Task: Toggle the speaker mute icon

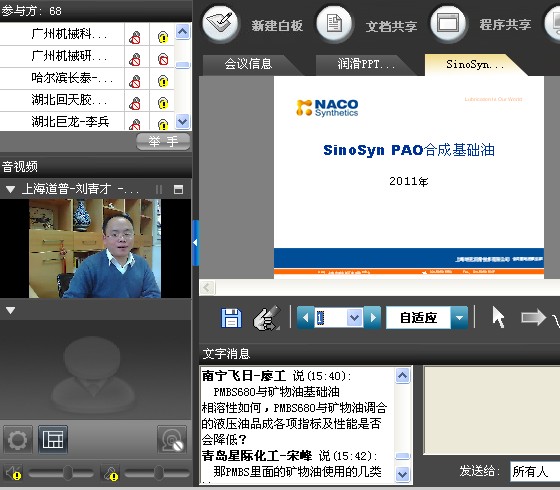Action: pyautogui.click(x=13, y=473)
